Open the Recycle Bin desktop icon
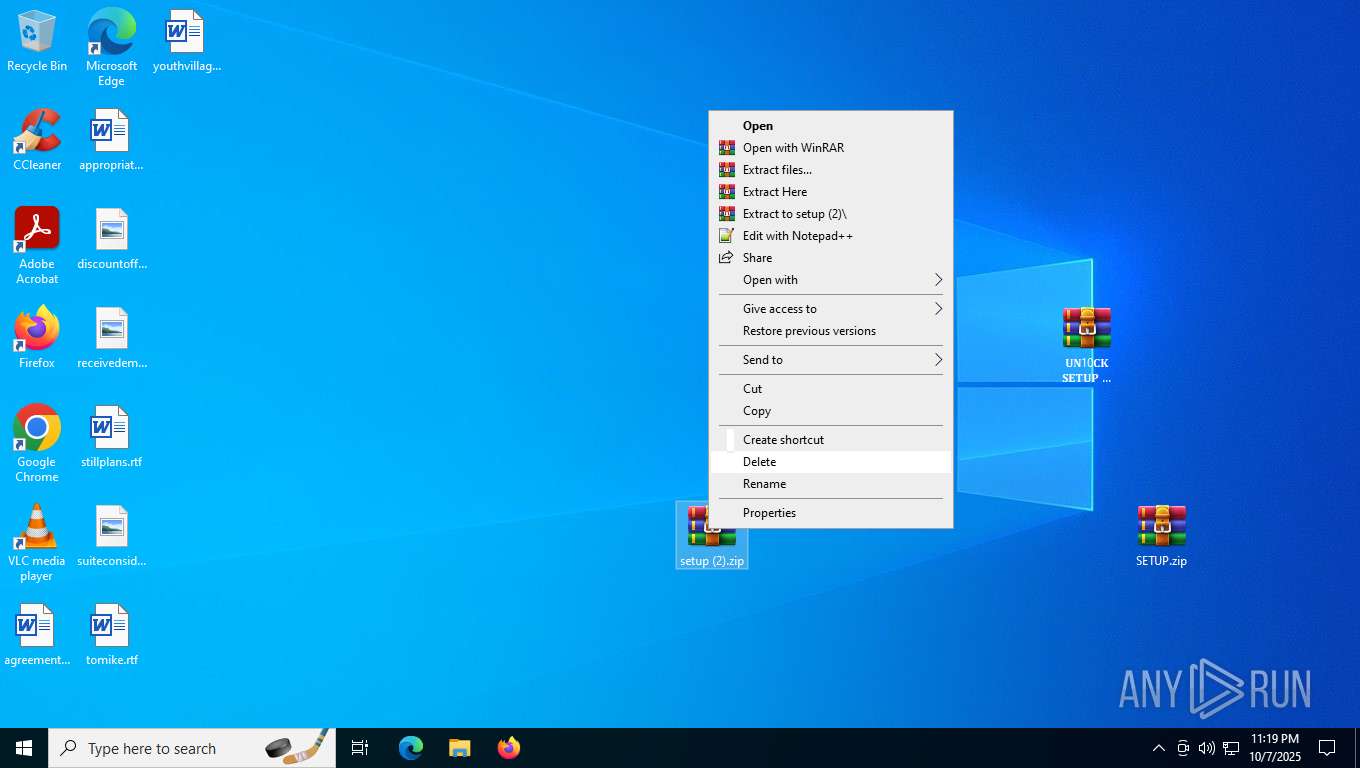The width and height of the screenshot is (1360, 768). point(37,42)
